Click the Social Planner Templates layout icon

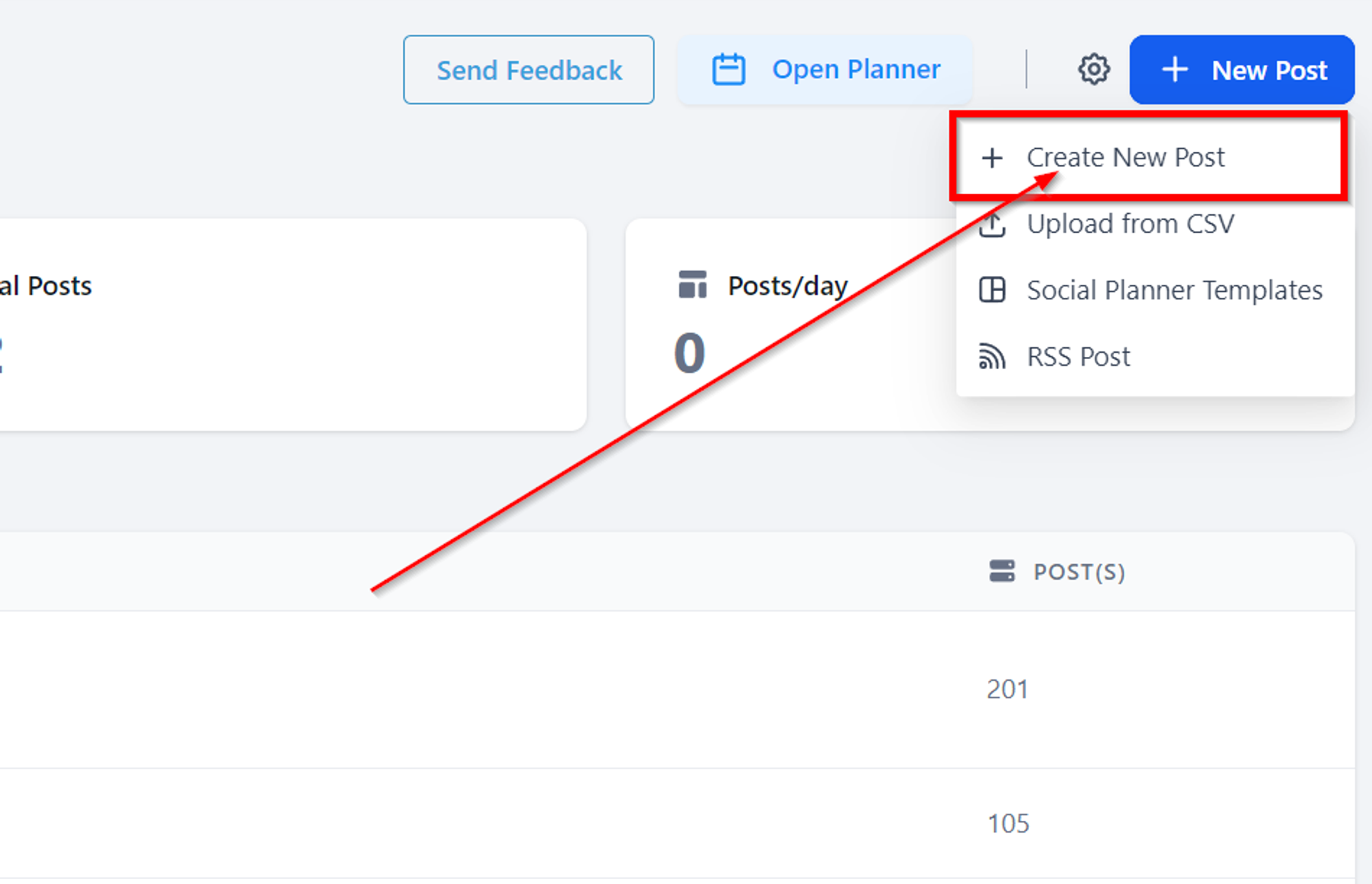click(x=992, y=290)
